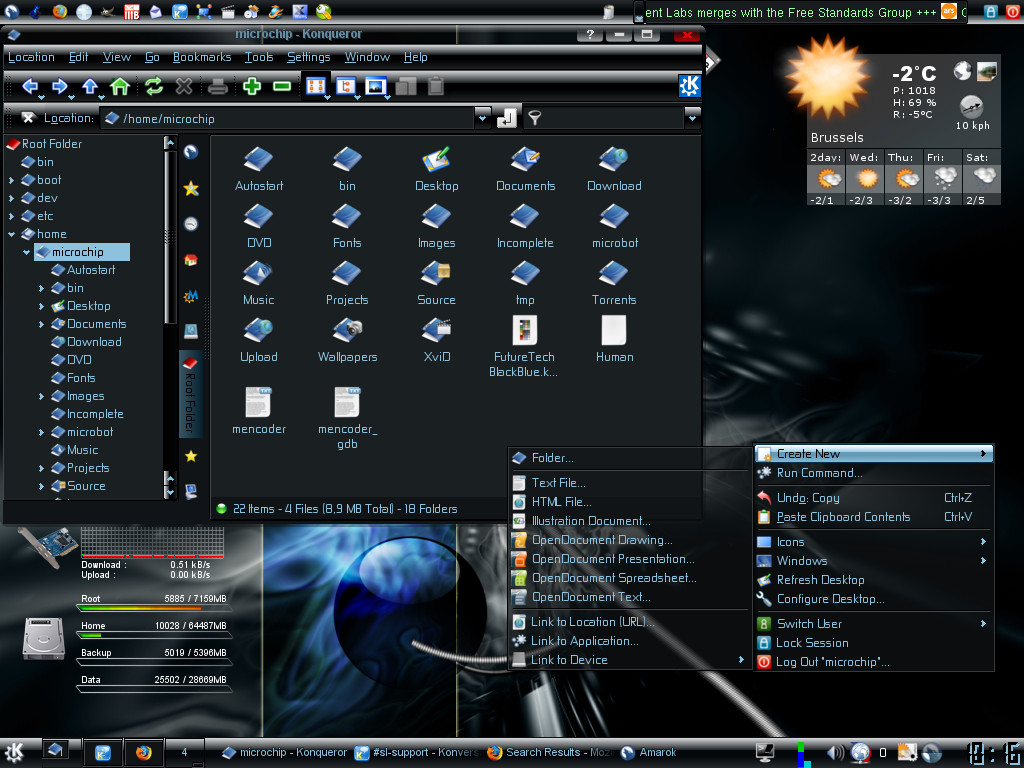1024x768 pixels.
Task: Expand the Projects folder in tree
Action: click(41, 468)
